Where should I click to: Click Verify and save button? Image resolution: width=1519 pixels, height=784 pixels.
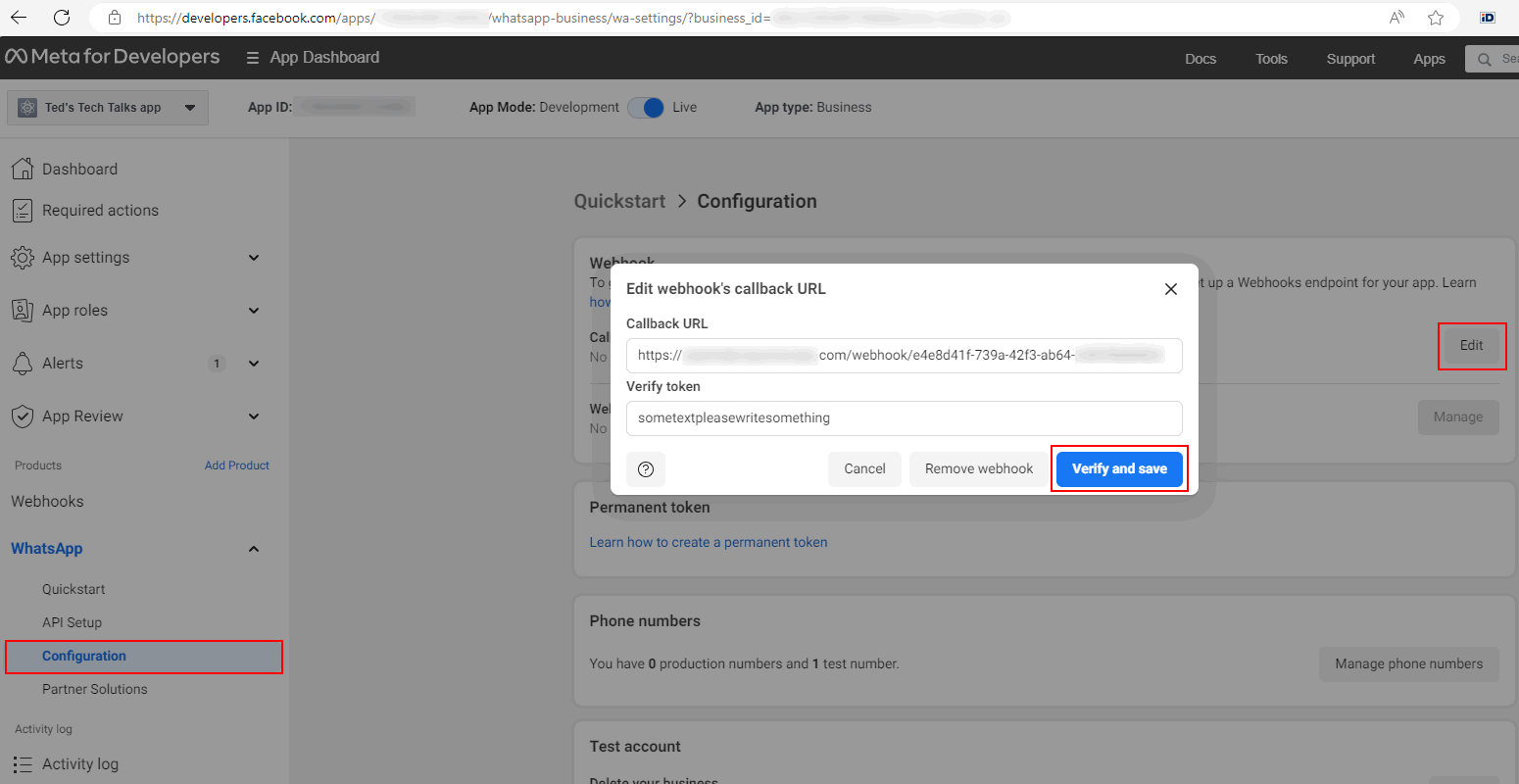(x=1119, y=468)
